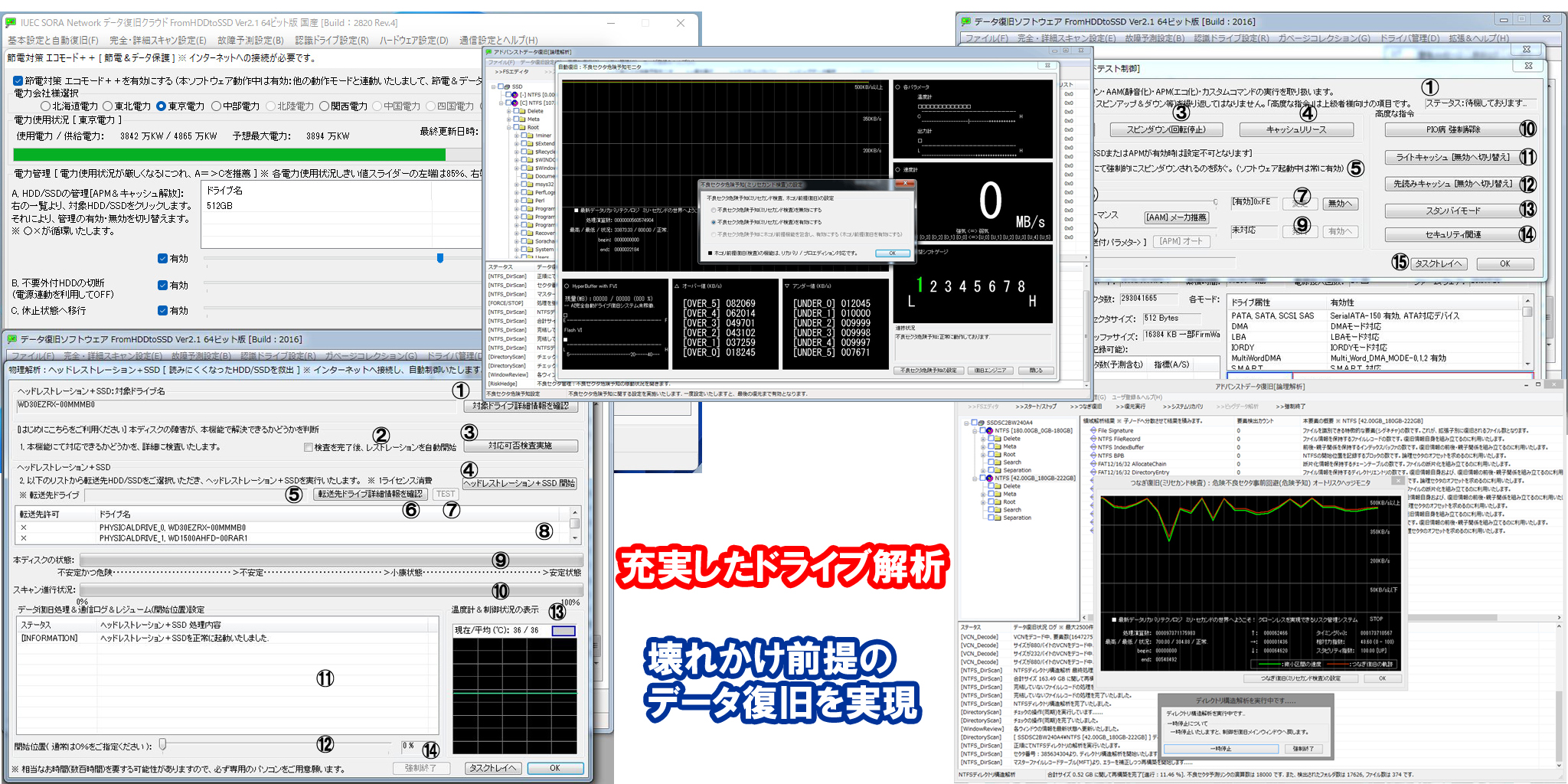This screenshot has width=1568, height=784.
Task: Uncheck 有効 for 不要外付HDDの切断 row B
Action: click(x=162, y=286)
